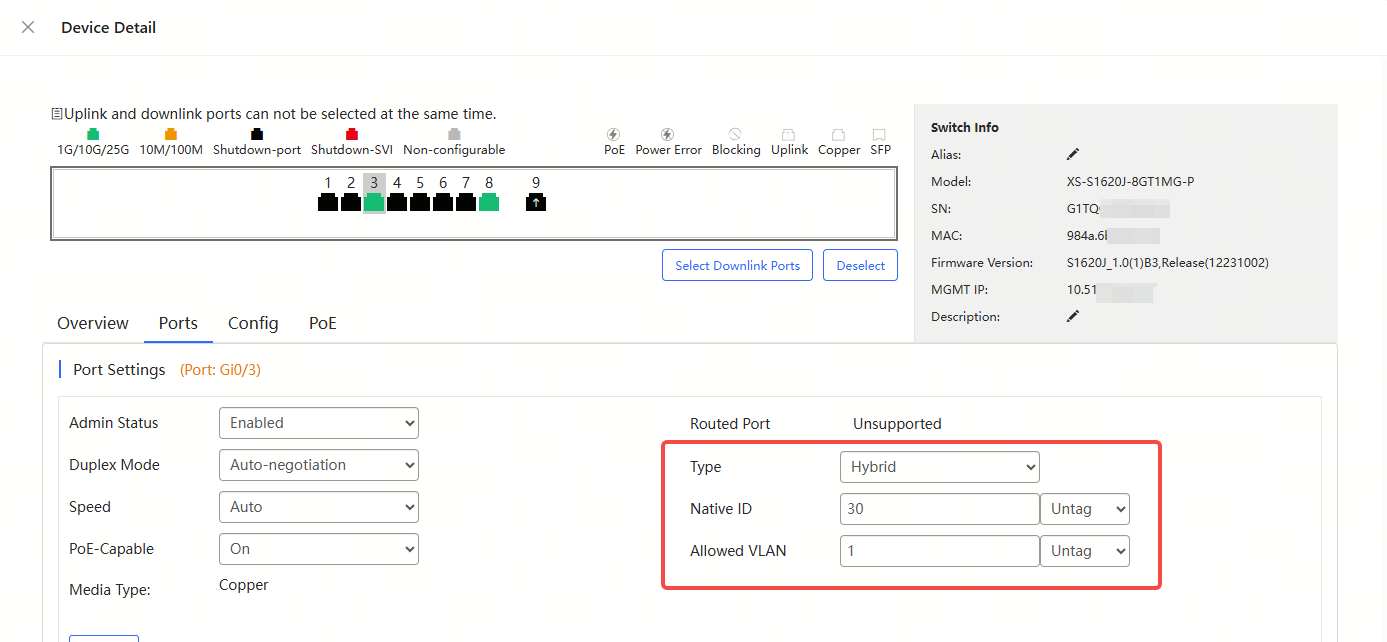Open PoE-Capable On/Off dropdown
Image resolution: width=1387 pixels, height=642 pixels.
[x=318, y=549]
